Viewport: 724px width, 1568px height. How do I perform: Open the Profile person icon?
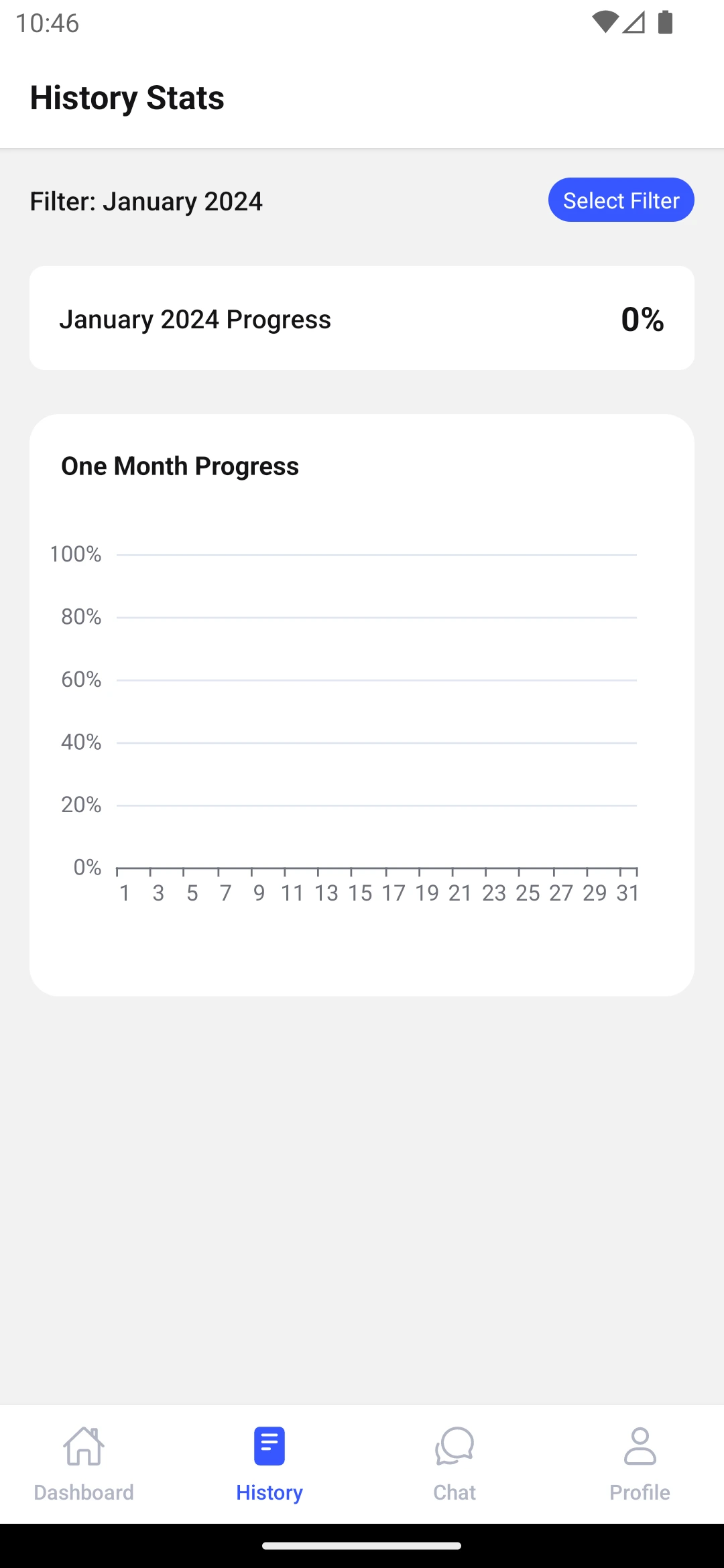click(x=640, y=1445)
